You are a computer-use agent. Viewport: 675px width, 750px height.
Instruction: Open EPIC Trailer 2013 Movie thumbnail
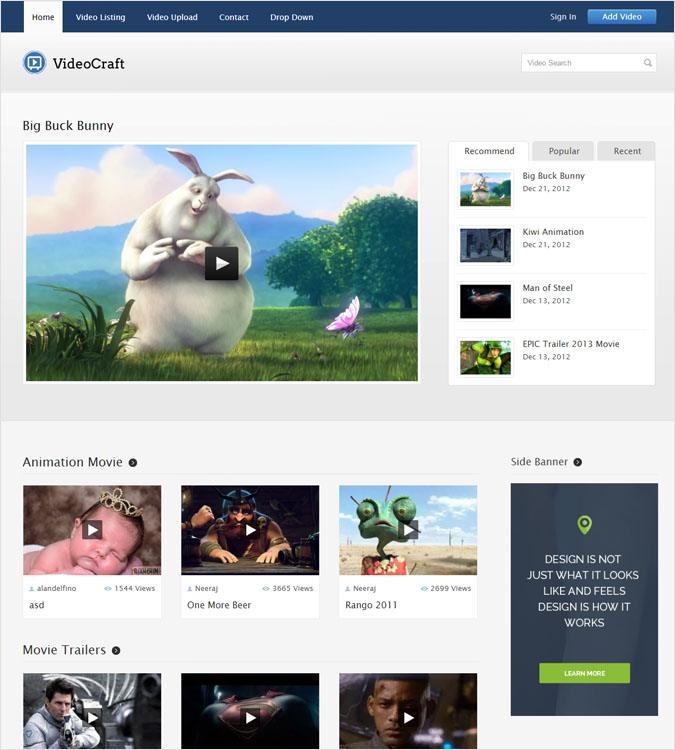pos(485,357)
